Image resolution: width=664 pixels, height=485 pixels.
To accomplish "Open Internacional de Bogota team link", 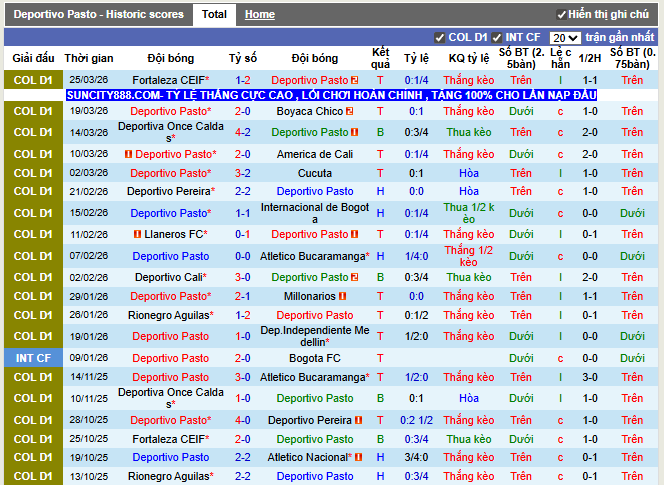I will 315,213.
